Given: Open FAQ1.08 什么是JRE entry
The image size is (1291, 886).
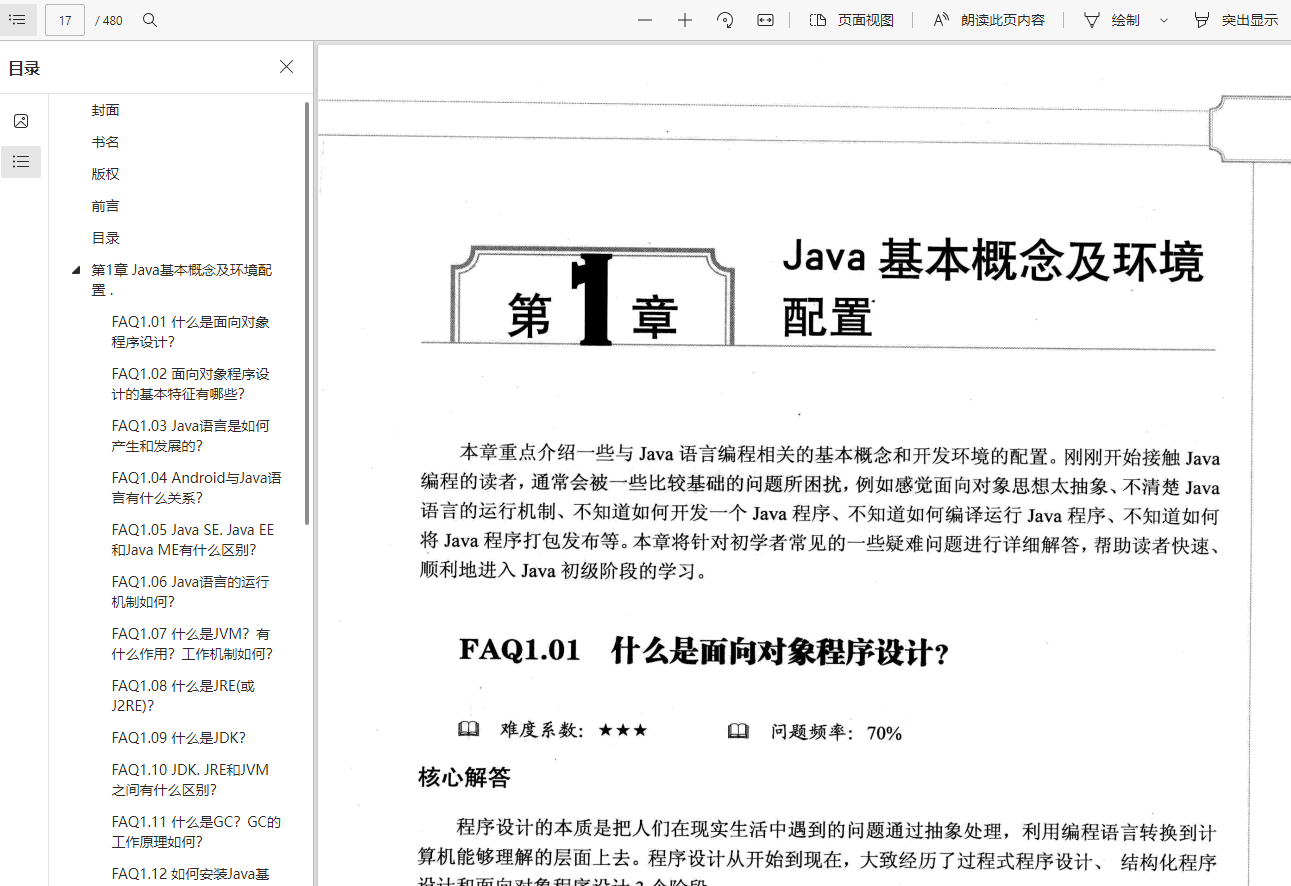Looking at the screenshot, I should [183, 696].
